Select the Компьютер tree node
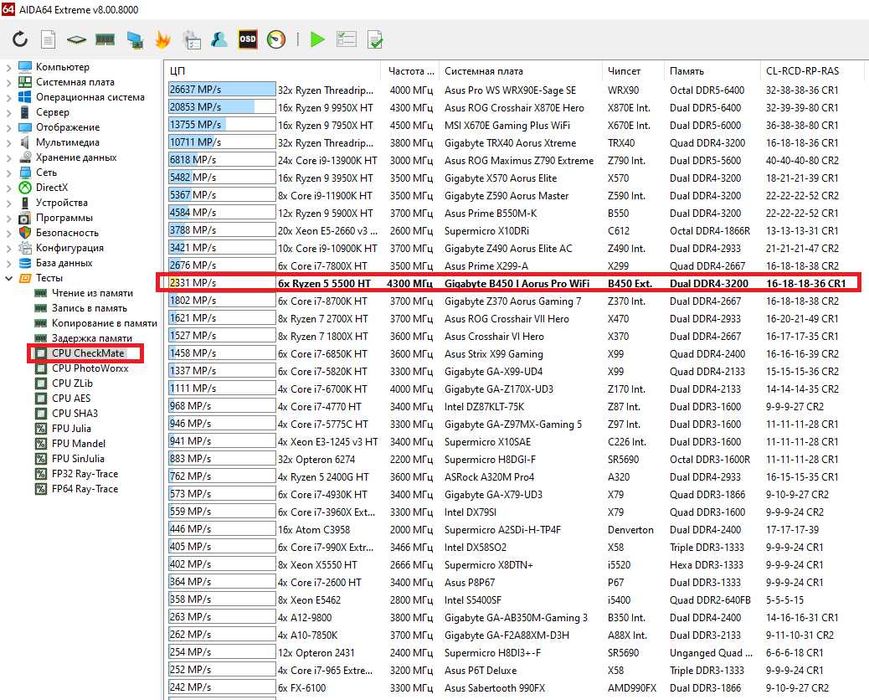Image resolution: width=869 pixels, height=700 pixels. 63,67
